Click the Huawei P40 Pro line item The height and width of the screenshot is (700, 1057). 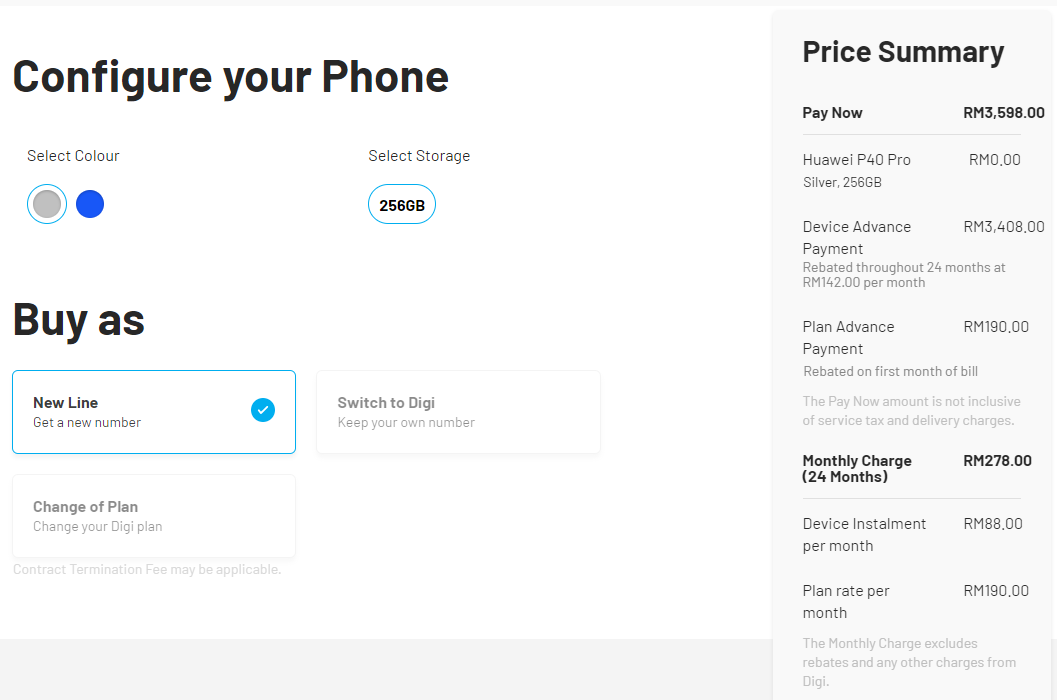point(857,160)
